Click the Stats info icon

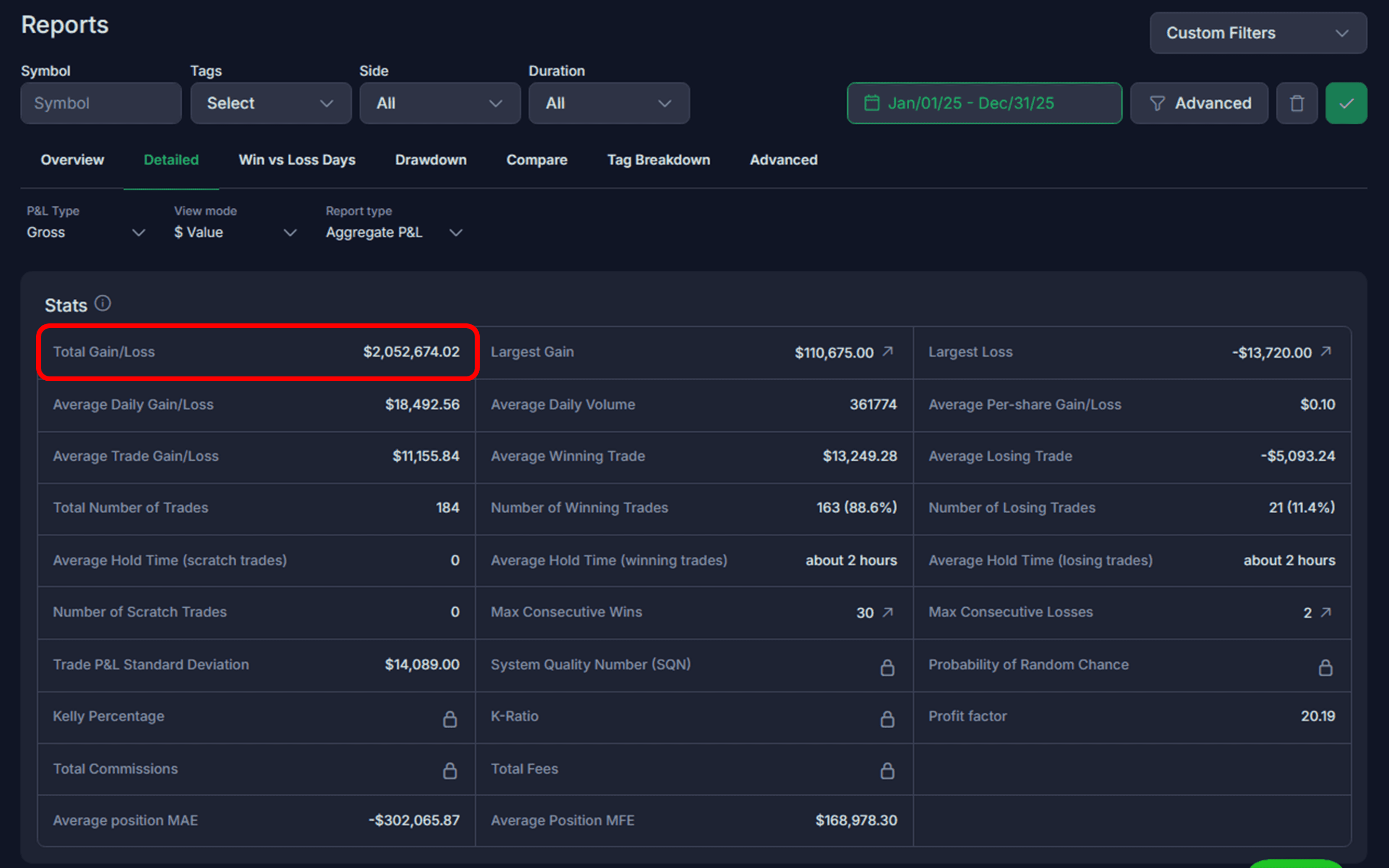[103, 303]
